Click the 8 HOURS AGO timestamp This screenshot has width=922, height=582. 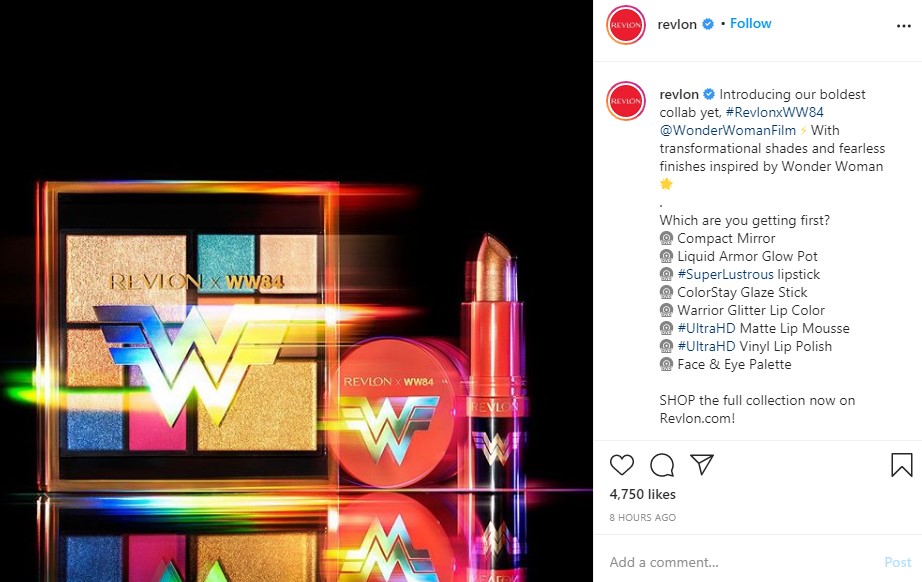[x=643, y=517]
